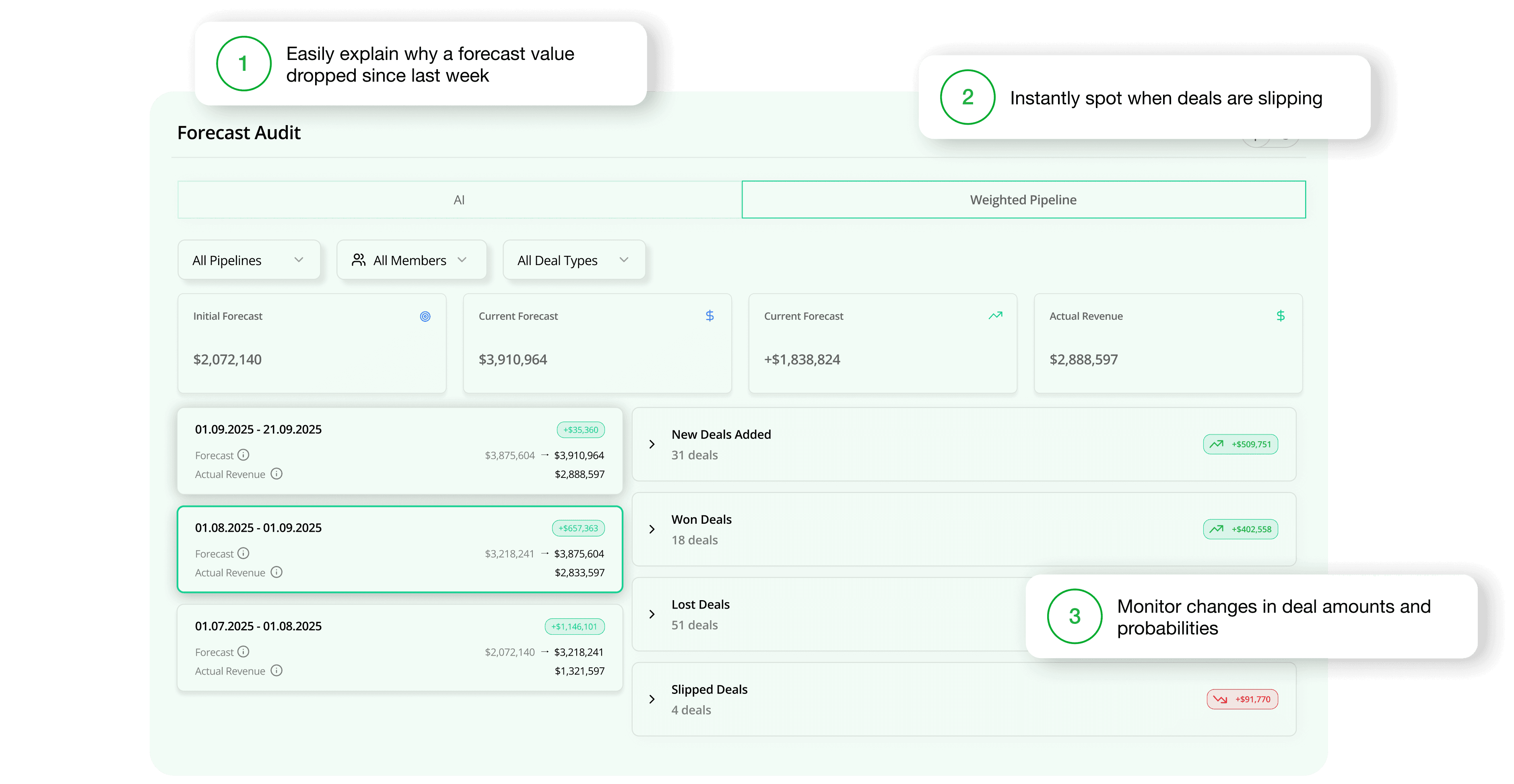Screen dimensions: 1514x784
Task: Open the All Members dropdown arrow
Action: pyautogui.click(x=462, y=260)
